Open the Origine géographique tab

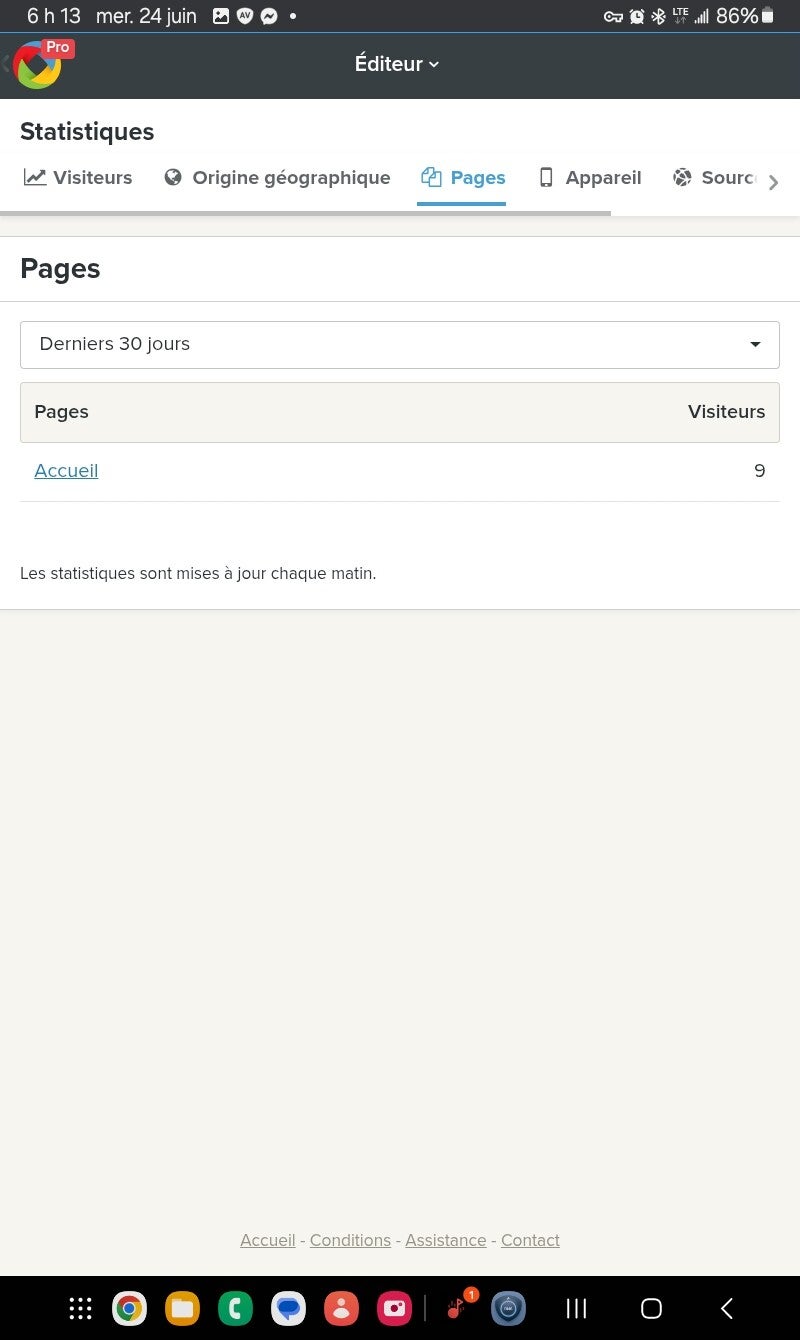(x=277, y=177)
